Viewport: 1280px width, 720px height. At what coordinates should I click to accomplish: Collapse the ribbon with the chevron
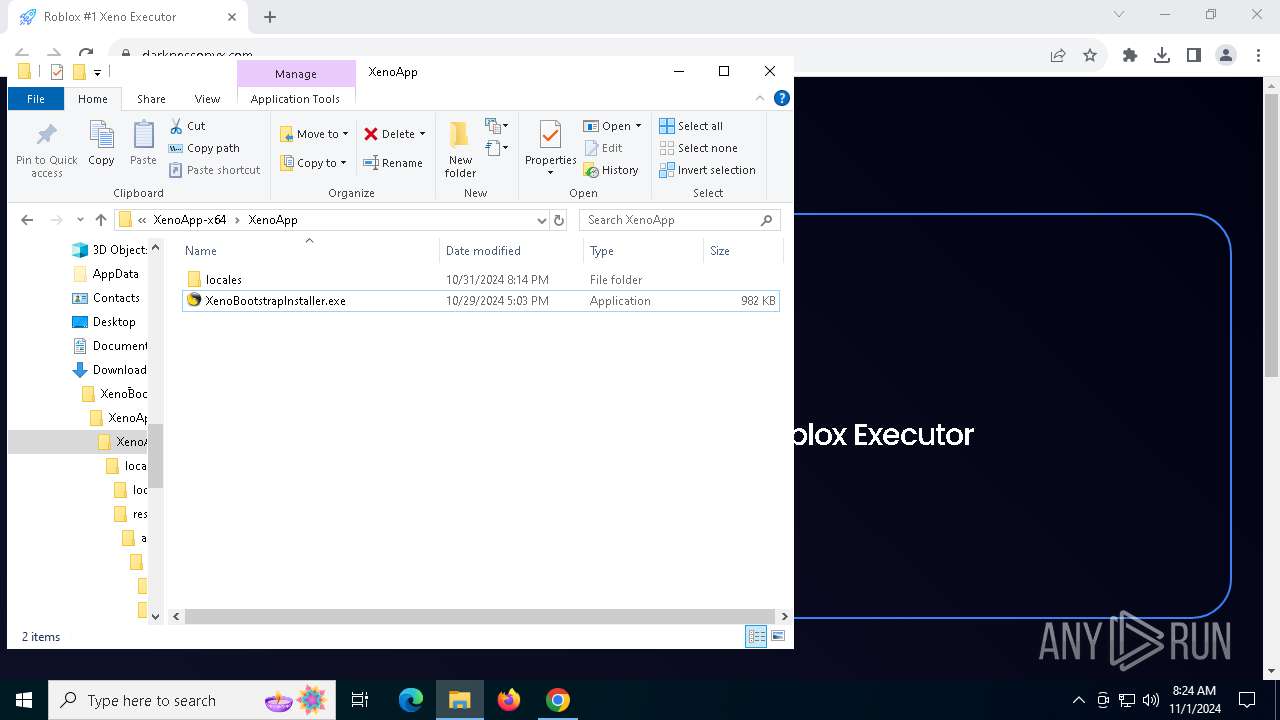coord(760,98)
